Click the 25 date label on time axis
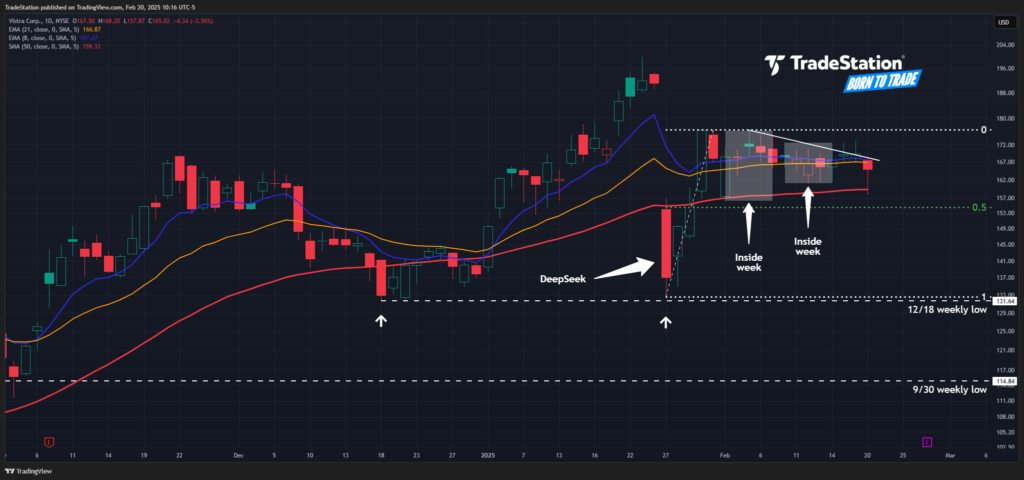The height and width of the screenshot is (480, 1024). pyautogui.click(x=903, y=455)
